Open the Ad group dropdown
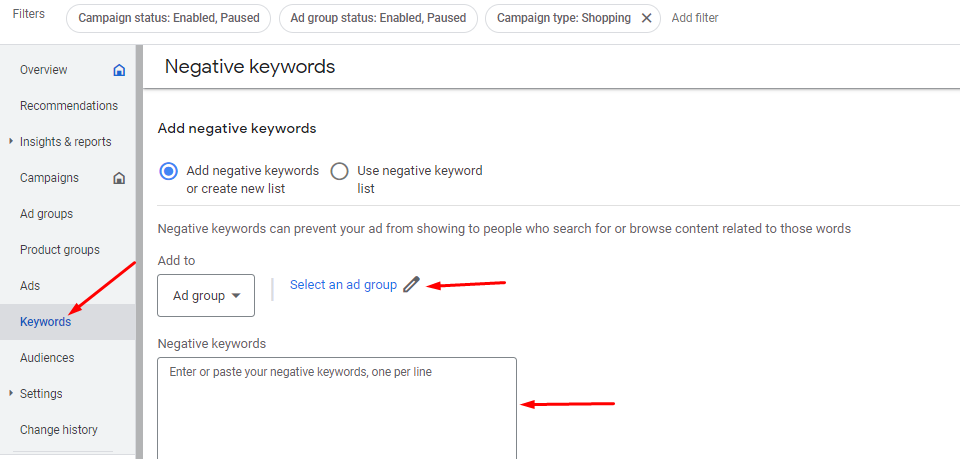This screenshot has width=960, height=459. [x=206, y=296]
